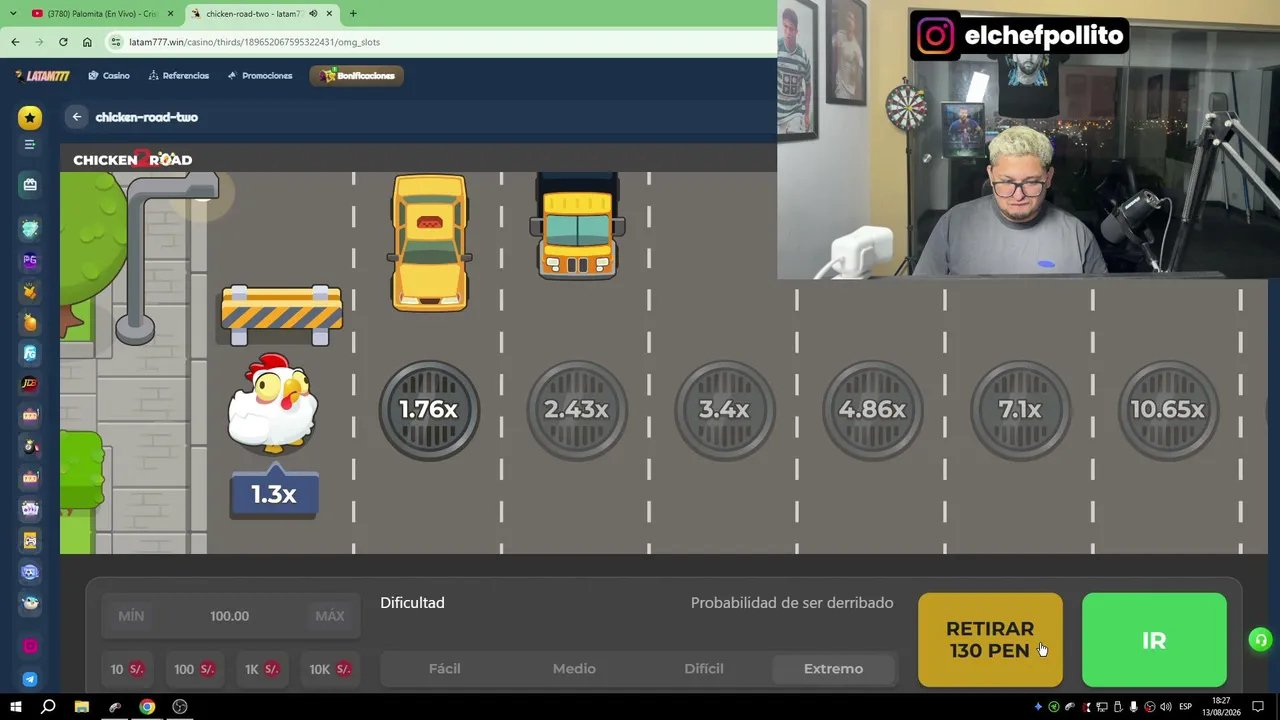Open the OBS icon on the taskbar

click(x=180, y=707)
